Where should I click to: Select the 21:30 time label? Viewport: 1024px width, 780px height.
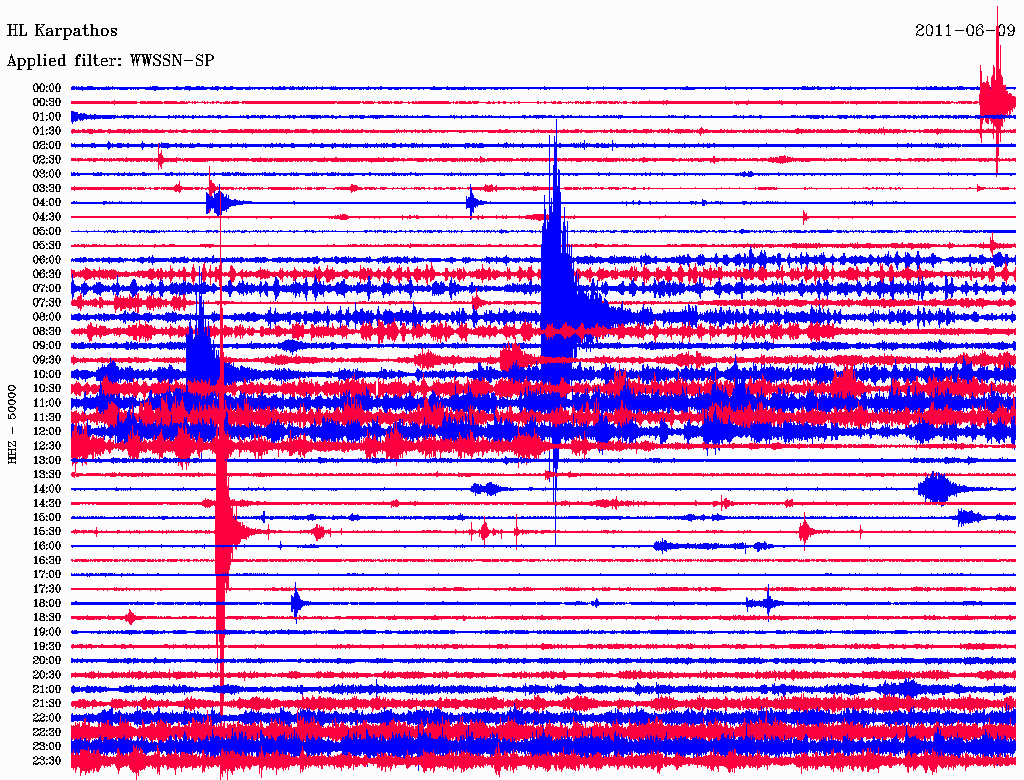(x=46, y=704)
